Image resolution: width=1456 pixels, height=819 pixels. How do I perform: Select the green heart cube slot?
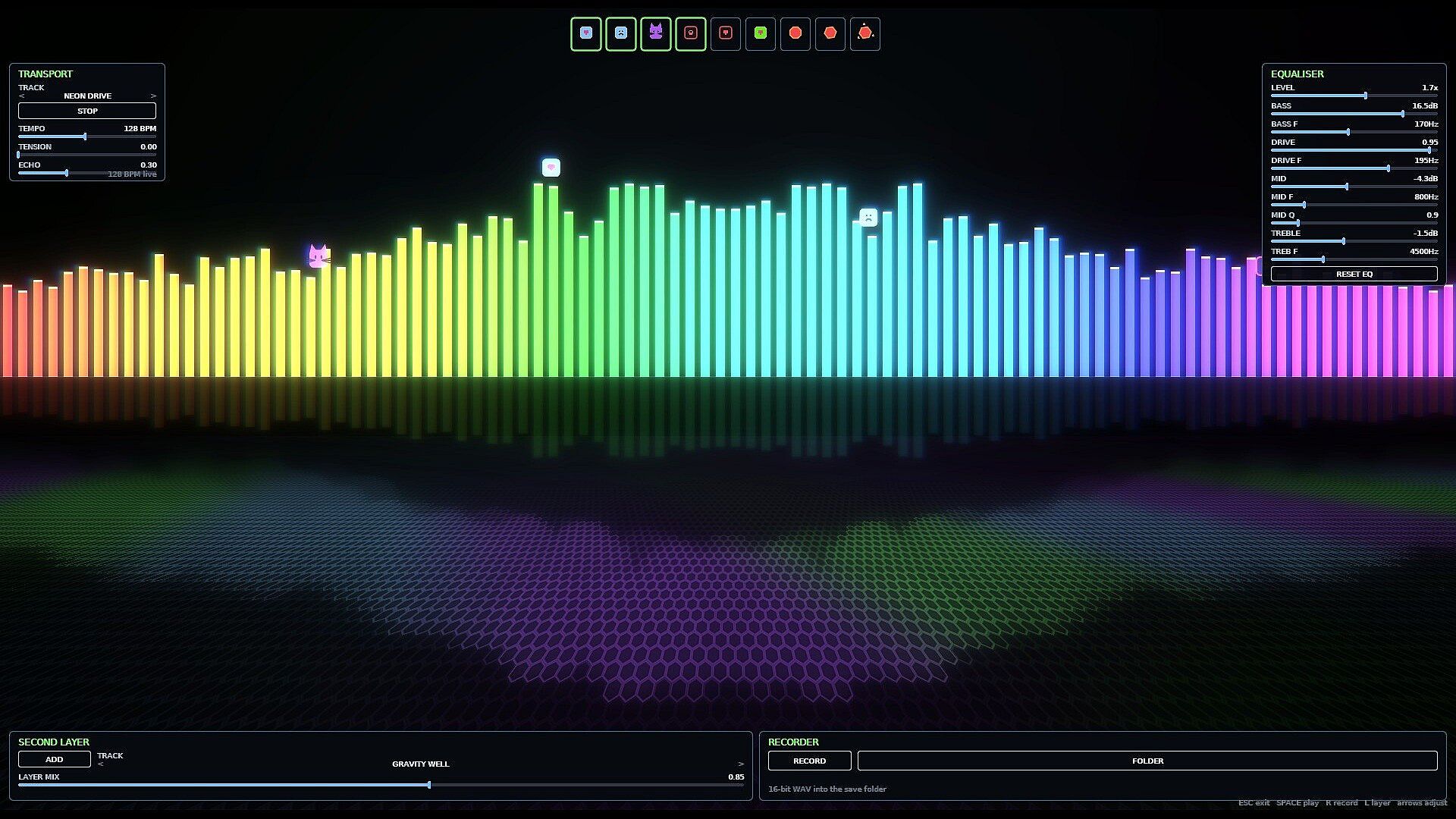(x=761, y=34)
